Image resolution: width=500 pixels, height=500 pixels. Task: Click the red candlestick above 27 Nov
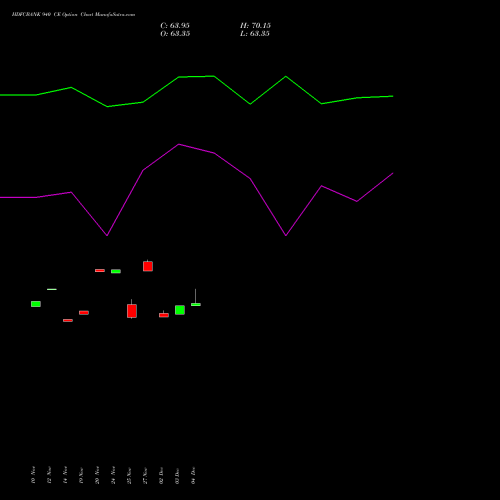148,266
